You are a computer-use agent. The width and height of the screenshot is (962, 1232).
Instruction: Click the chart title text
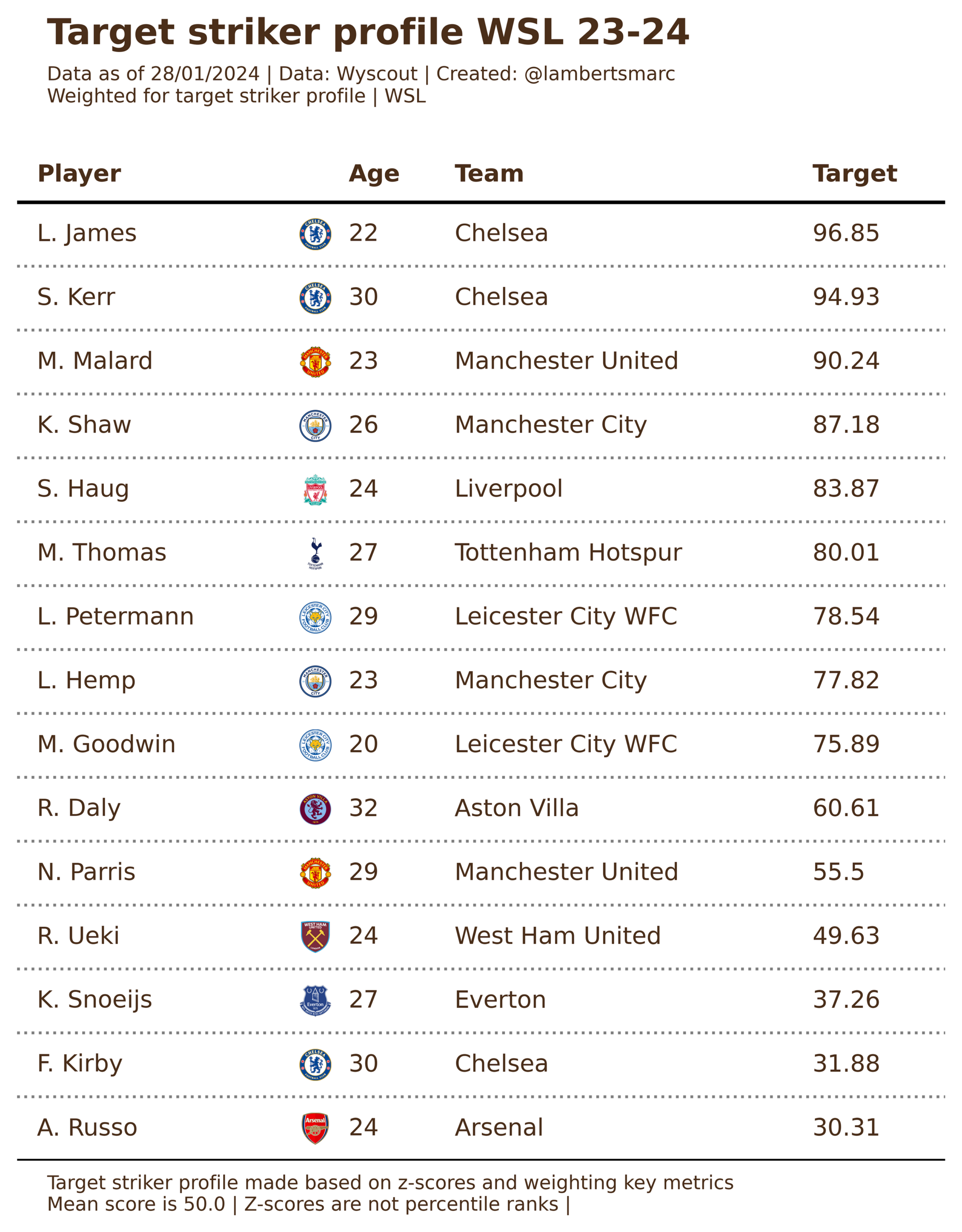tap(367, 32)
